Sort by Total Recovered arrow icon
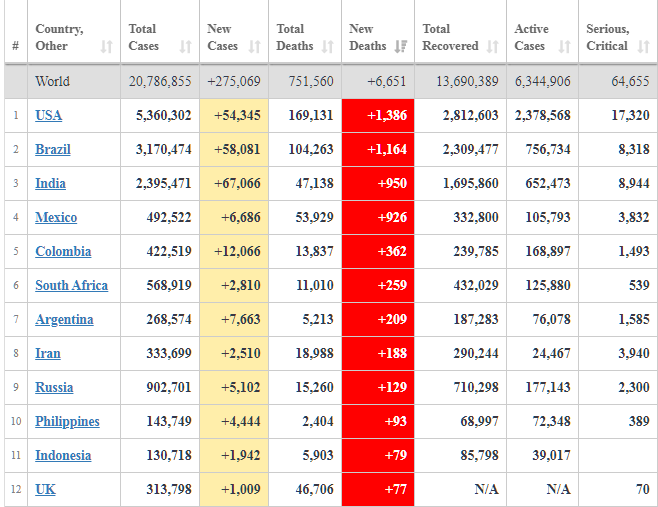Image resolution: width=658 pixels, height=507 pixels. pos(492,46)
